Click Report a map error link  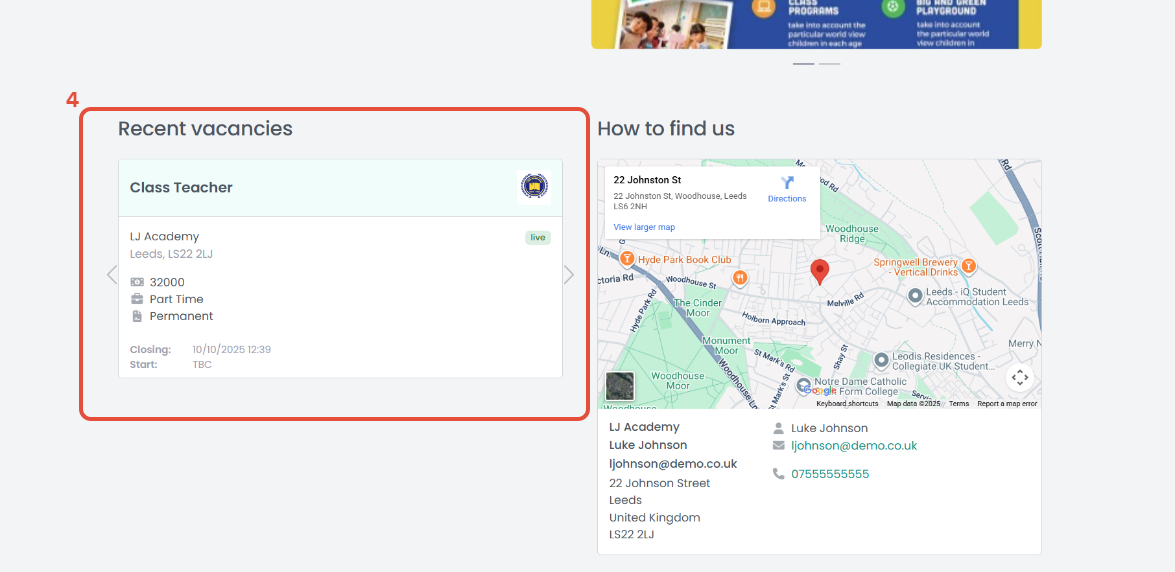(1007, 403)
